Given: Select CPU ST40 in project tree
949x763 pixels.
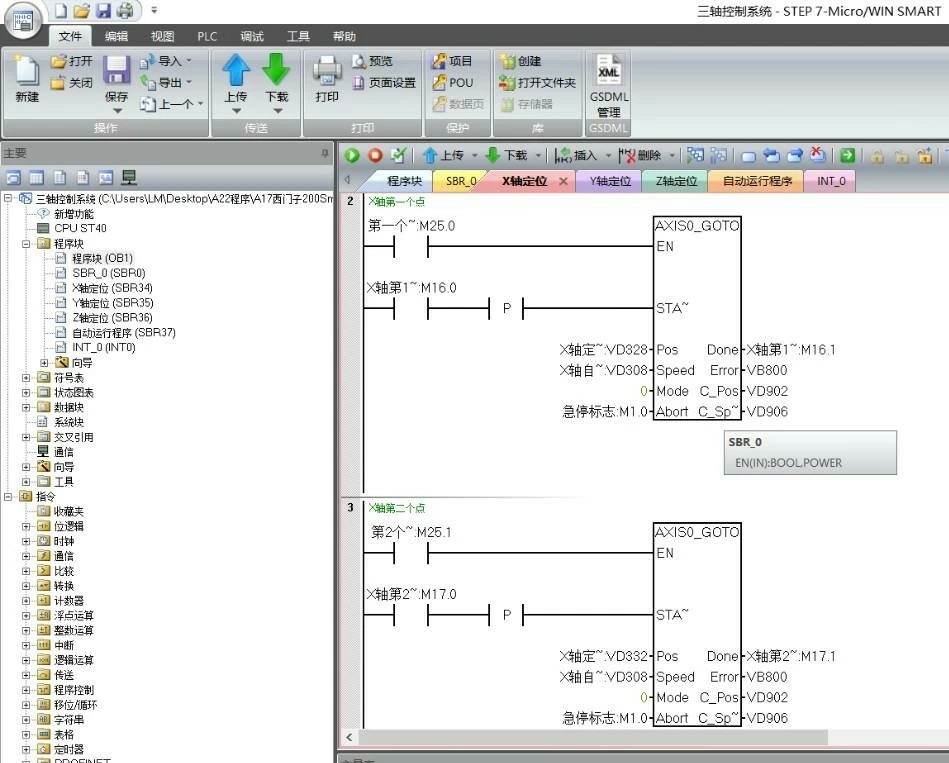Looking at the screenshot, I should [x=80, y=228].
